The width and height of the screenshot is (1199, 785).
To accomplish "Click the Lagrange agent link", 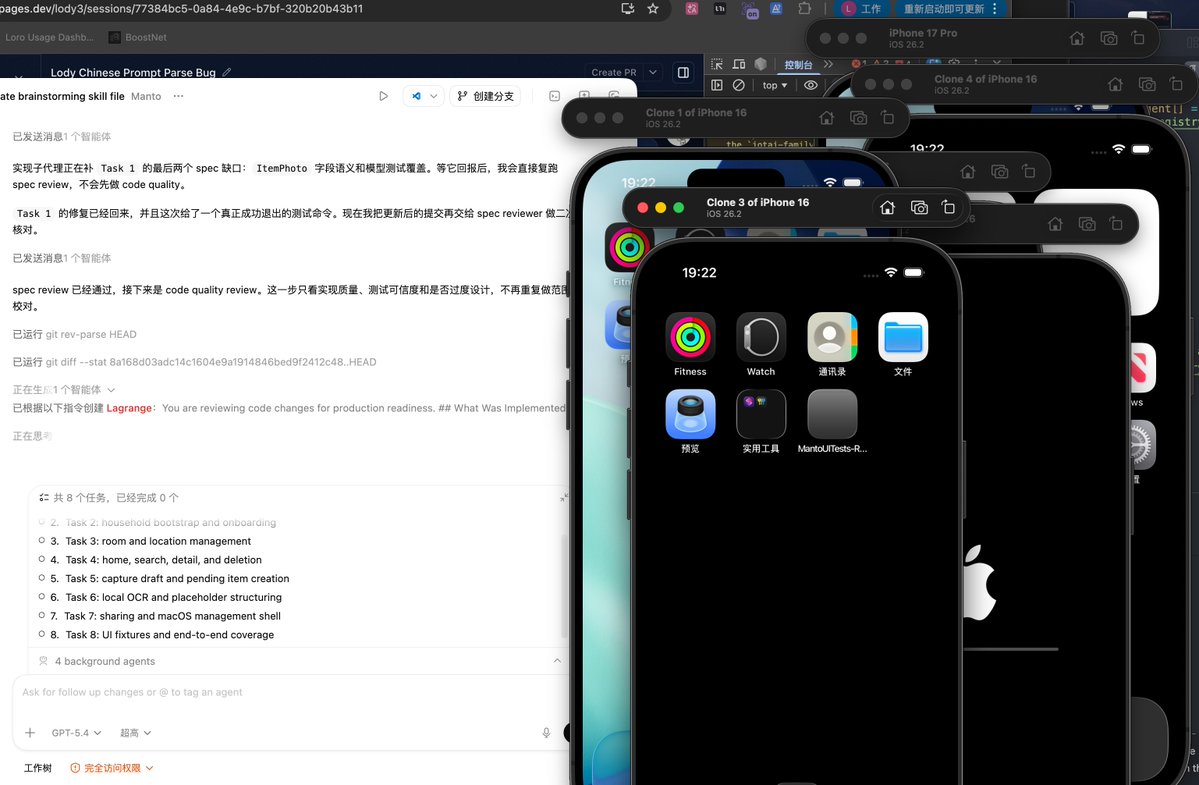I will 128,408.
